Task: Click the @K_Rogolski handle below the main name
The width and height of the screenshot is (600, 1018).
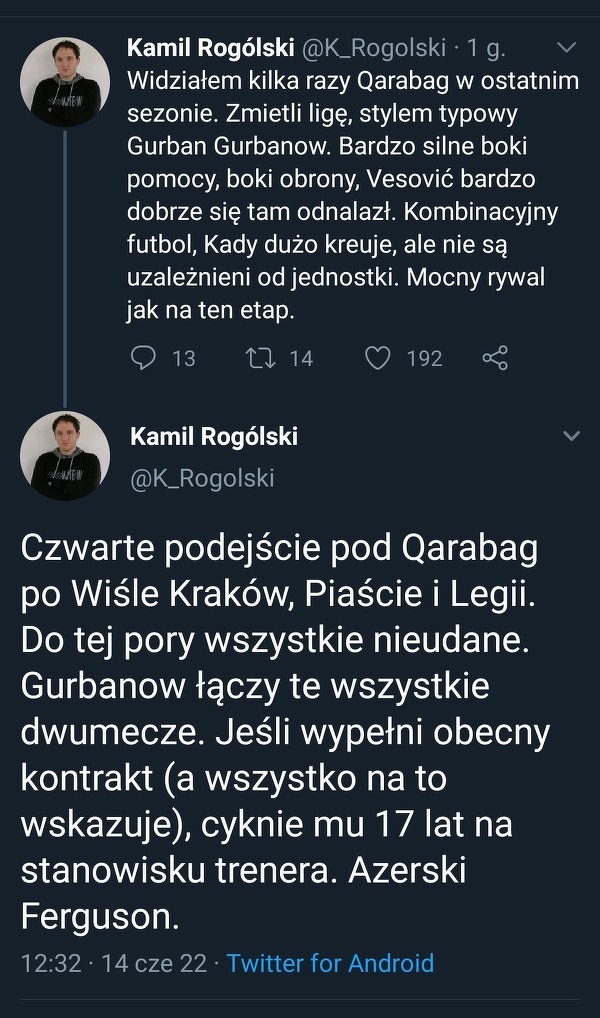Action: (202, 478)
